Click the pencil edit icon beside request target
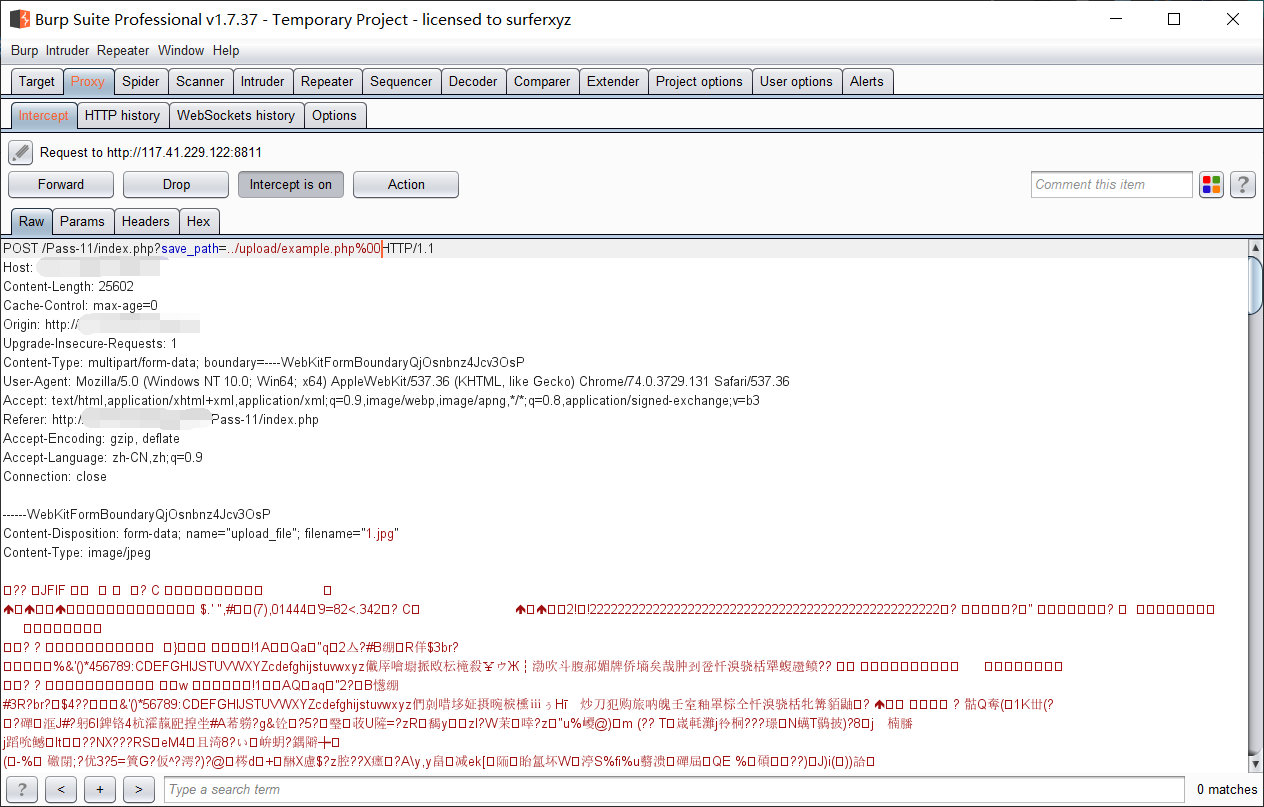Viewport: 1264px width, 807px height. 21,152
